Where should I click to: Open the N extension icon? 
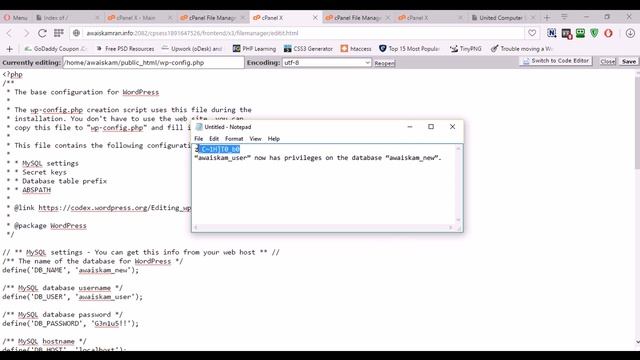[x=551, y=33]
